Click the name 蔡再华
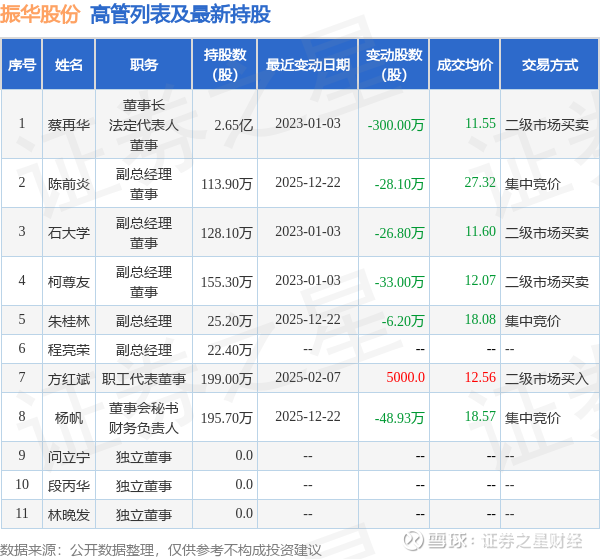The height and width of the screenshot is (559, 600). (69, 125)
